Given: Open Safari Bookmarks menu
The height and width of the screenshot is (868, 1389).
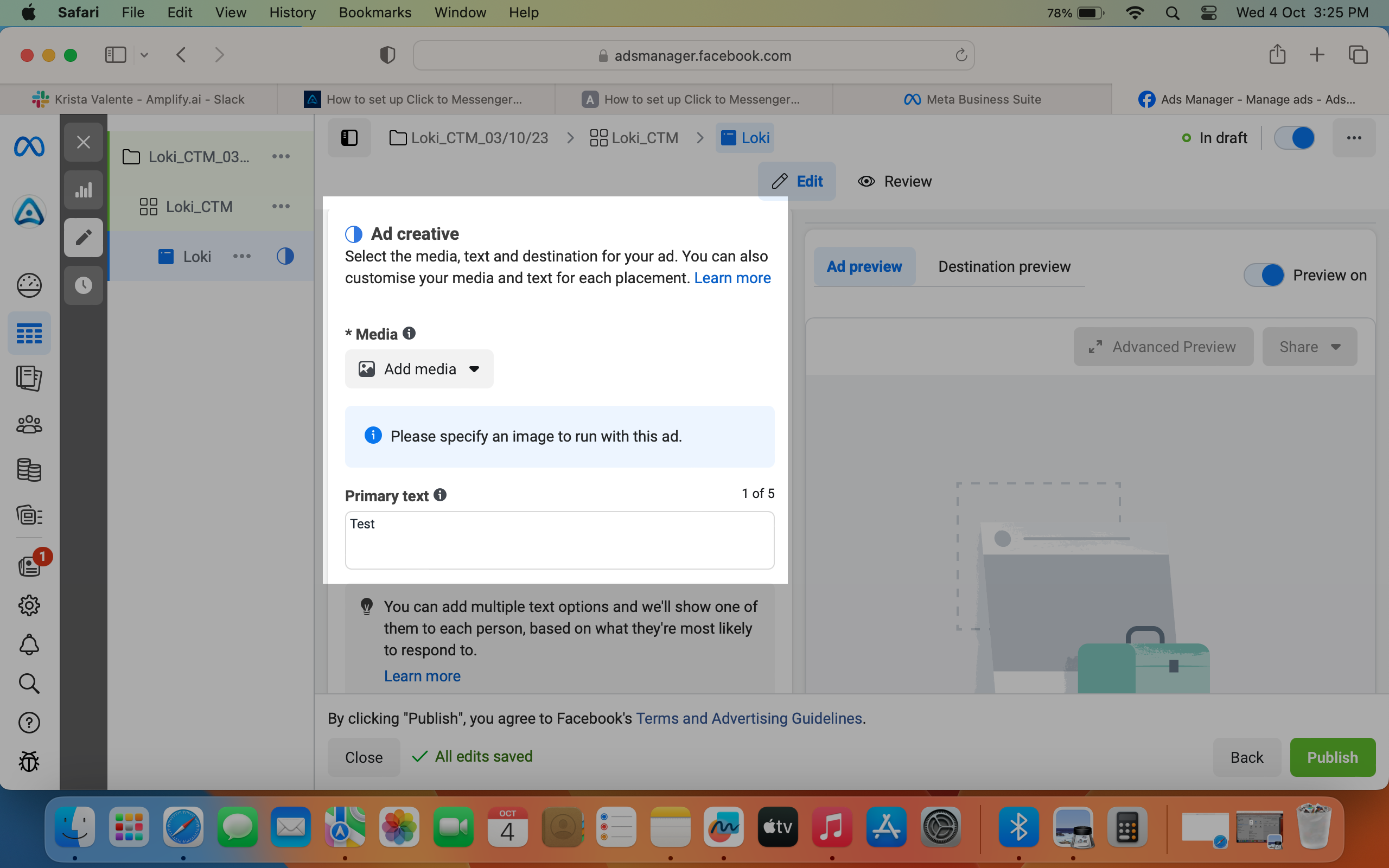Looking at the screenshot, I should tap(375, 12).
